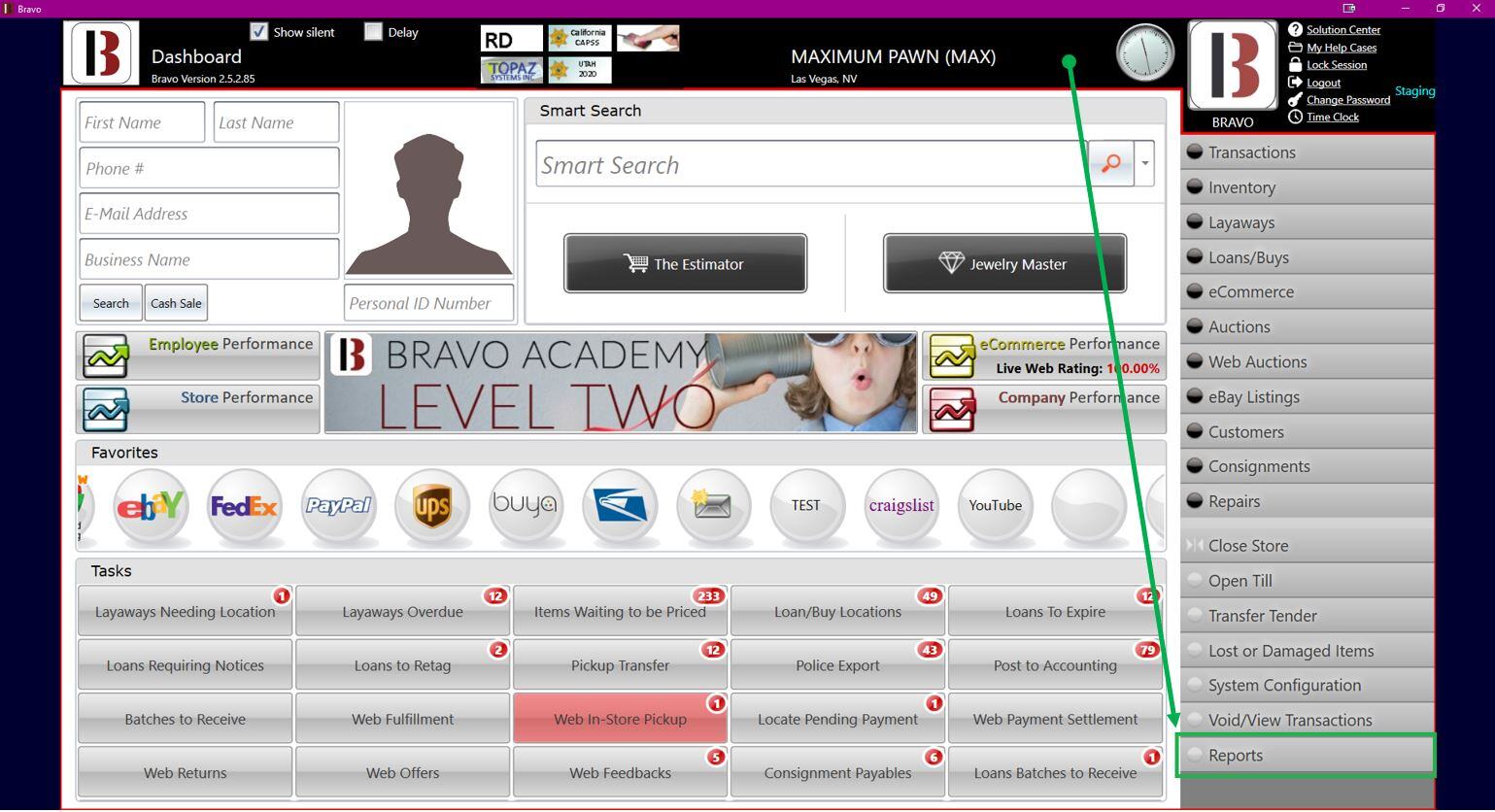Screen dimensions: 1495x812
Task: Click the Cash Sale button
Action: click(176, 303)
